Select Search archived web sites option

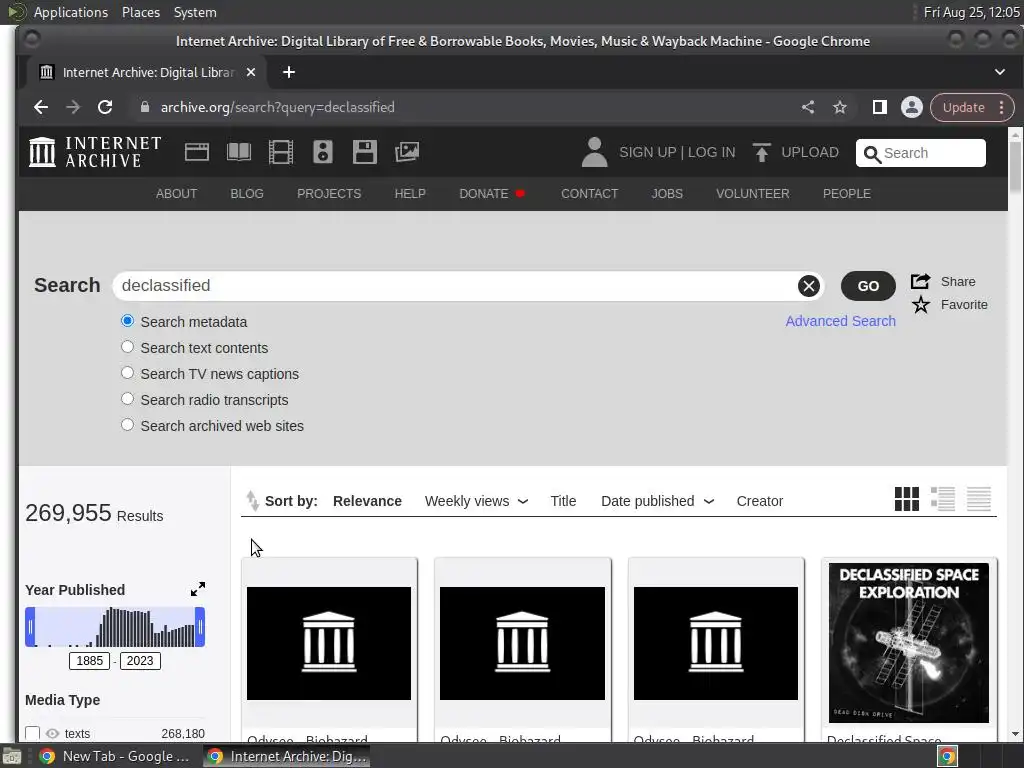[x=127, y=425]
